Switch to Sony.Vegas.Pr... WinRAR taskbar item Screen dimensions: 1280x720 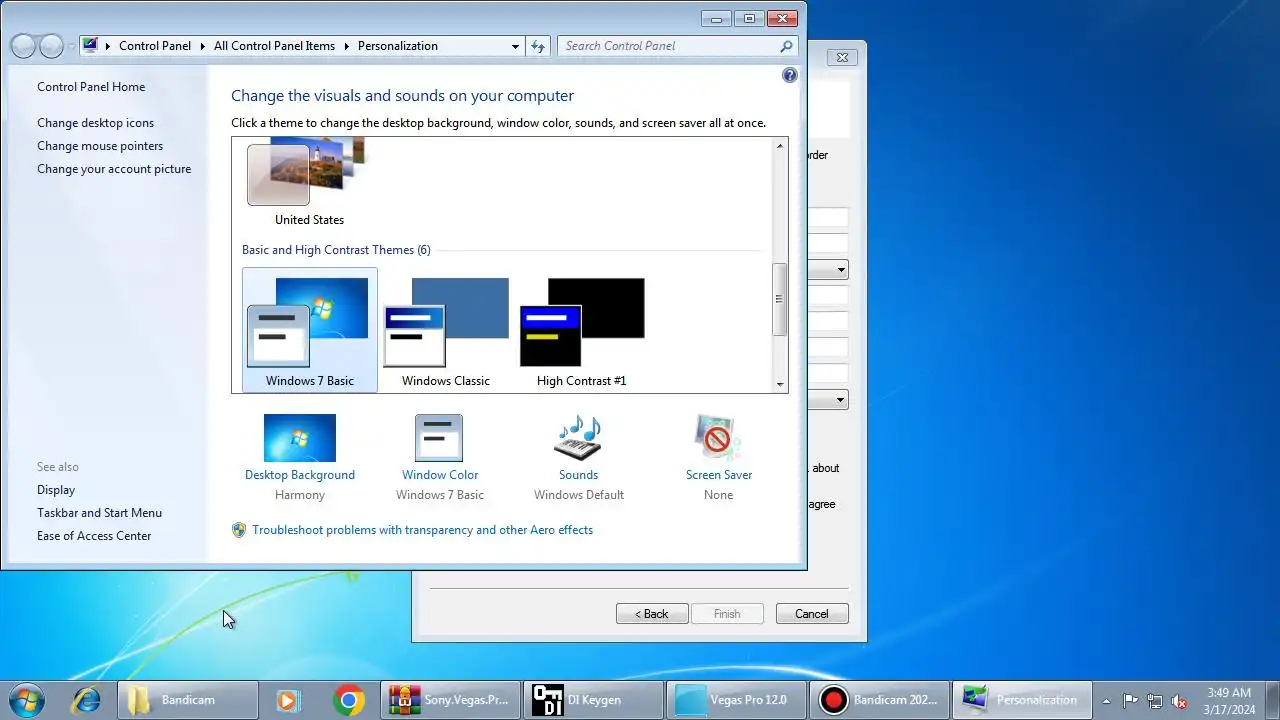pyautogui.click(x=451, y=700)
